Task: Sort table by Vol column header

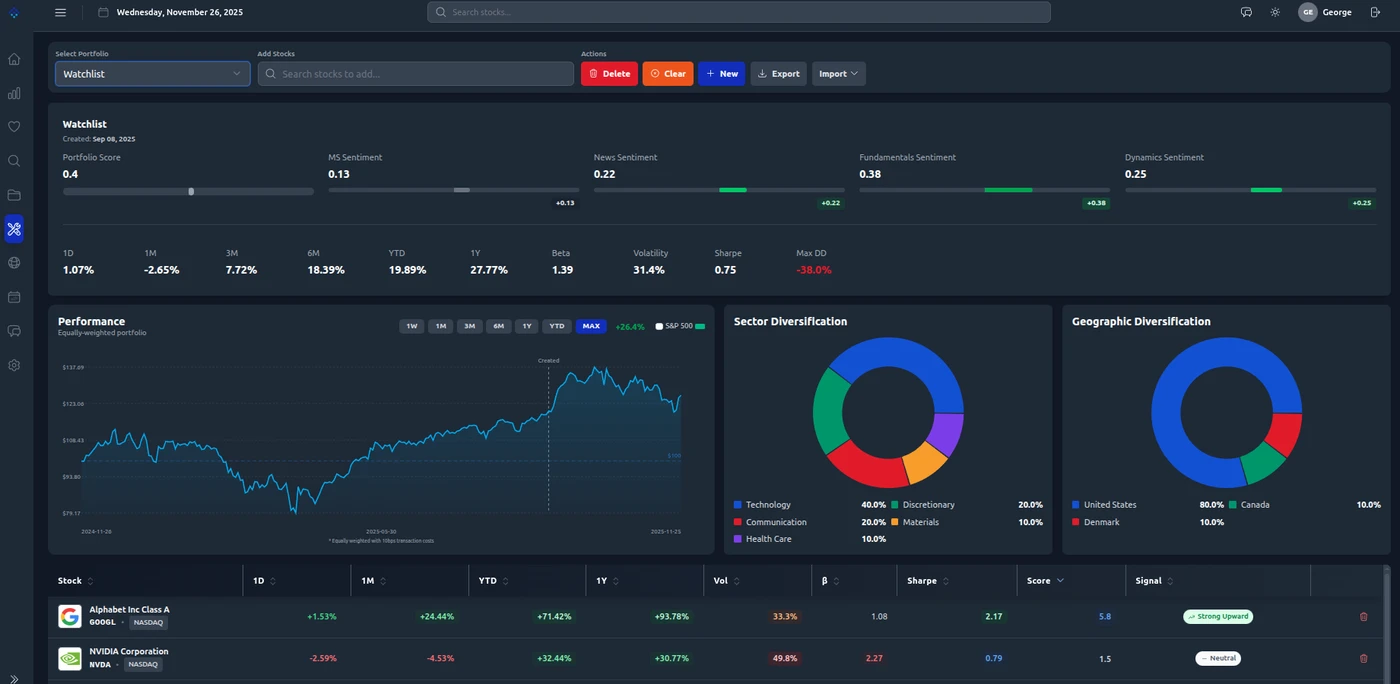Action: pos(726,581)
